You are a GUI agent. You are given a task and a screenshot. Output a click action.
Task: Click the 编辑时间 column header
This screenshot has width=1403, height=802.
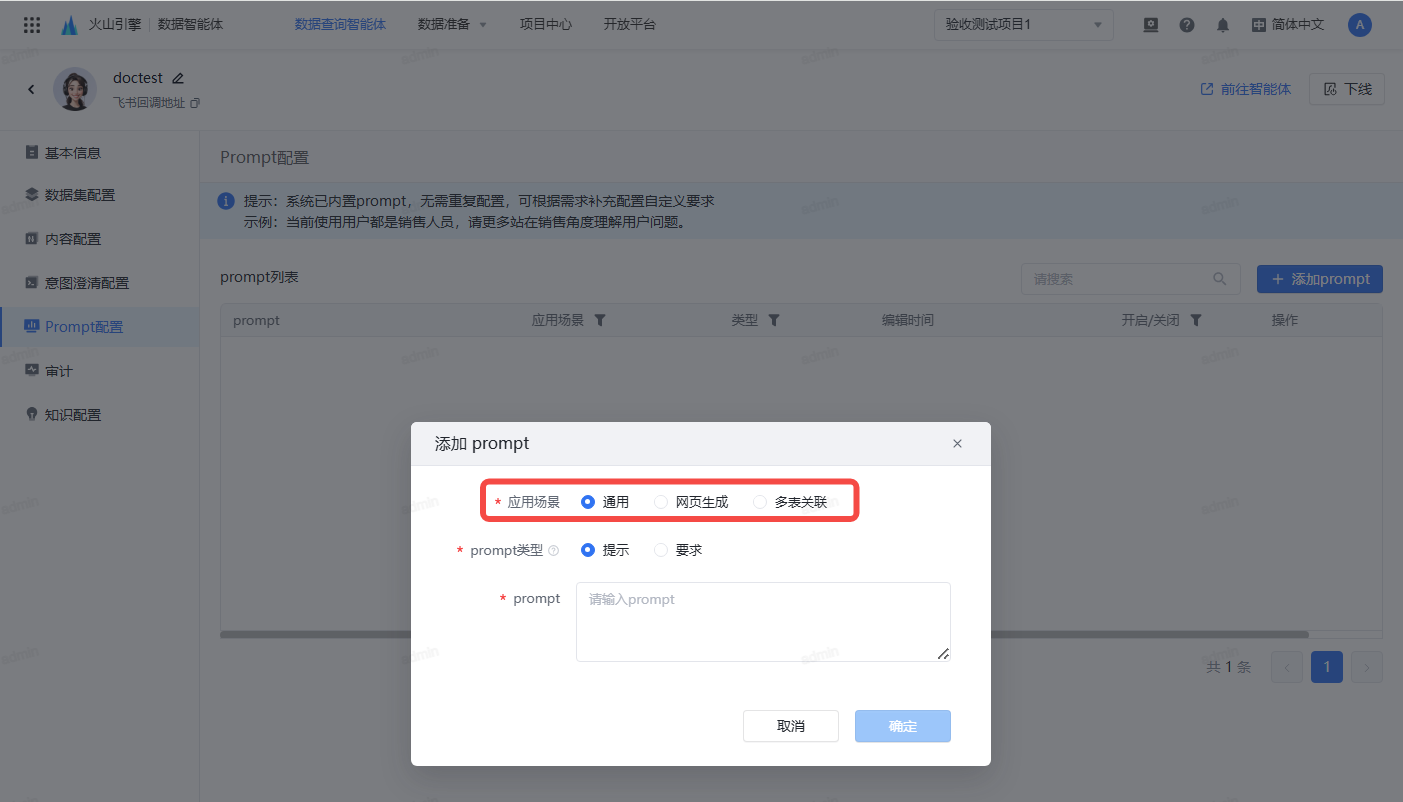[x=907, y=320]
